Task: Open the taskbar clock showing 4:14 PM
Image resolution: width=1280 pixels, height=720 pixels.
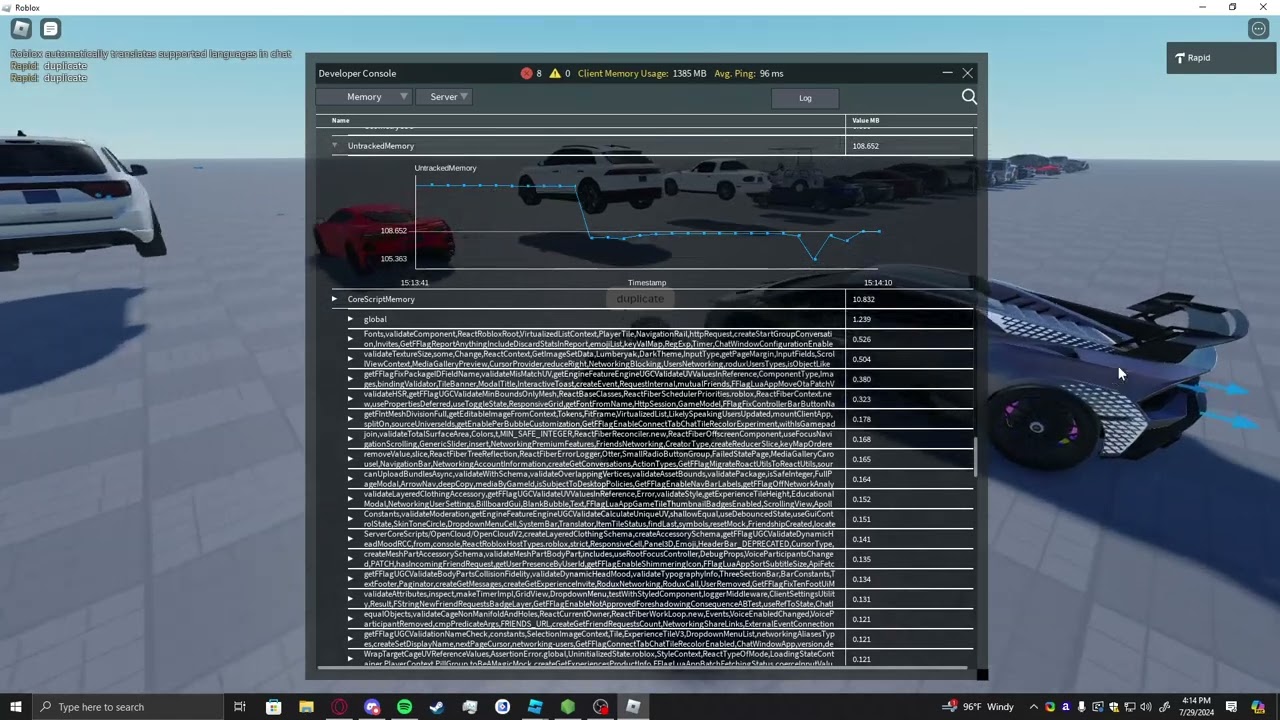Action: tap(1196, 707)
